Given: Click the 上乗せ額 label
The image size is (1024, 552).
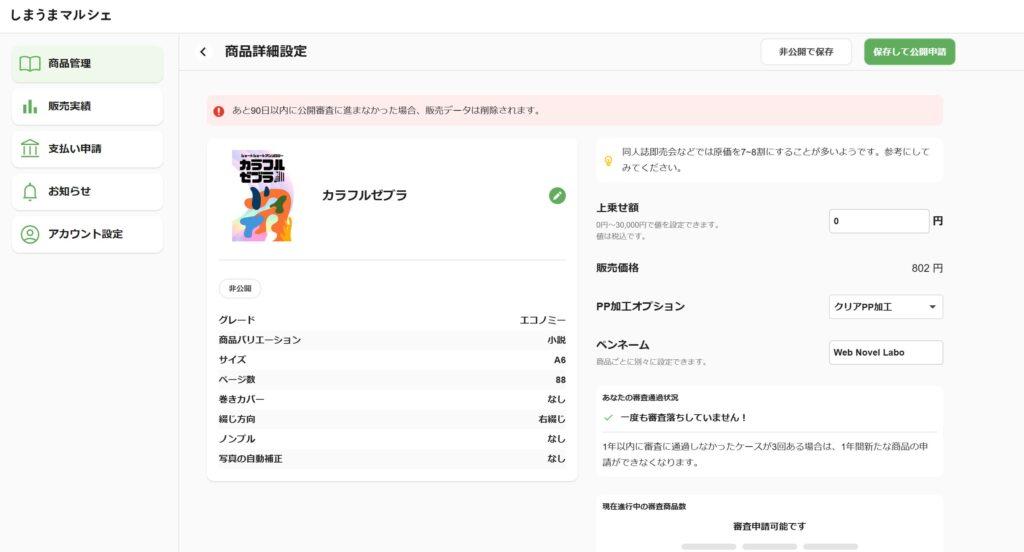Looking at the screenshot, I should (617, 208).
